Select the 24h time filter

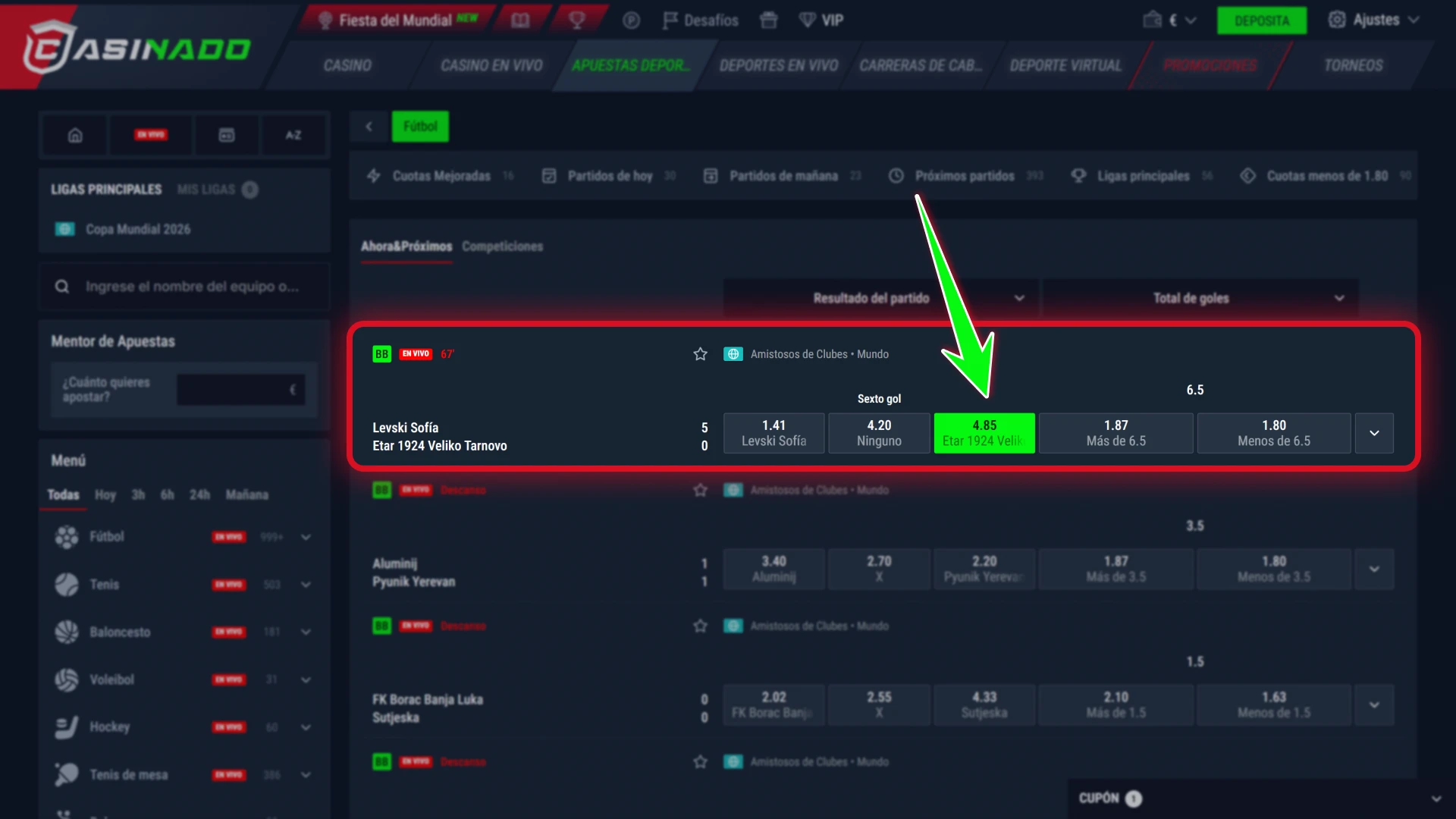[199, 495]
